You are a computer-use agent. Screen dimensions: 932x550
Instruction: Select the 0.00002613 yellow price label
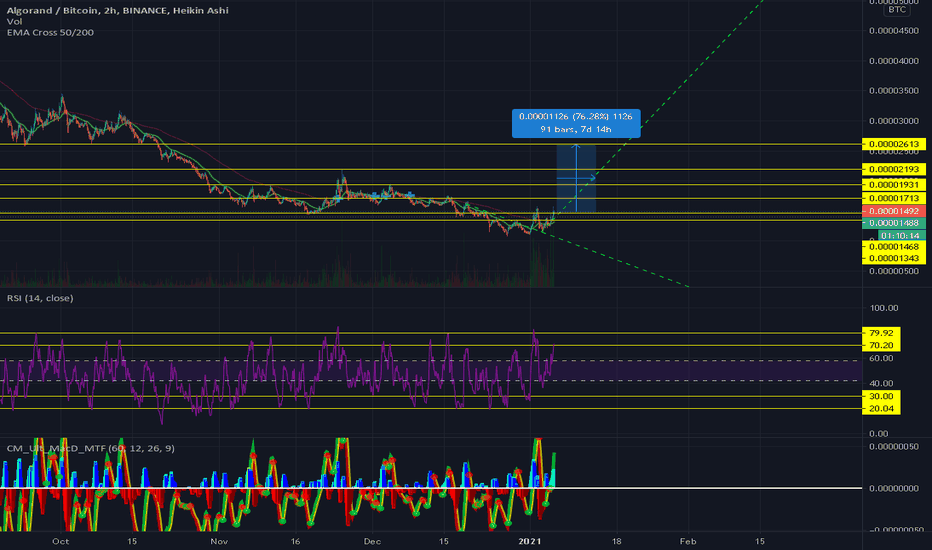coord(894,144)
